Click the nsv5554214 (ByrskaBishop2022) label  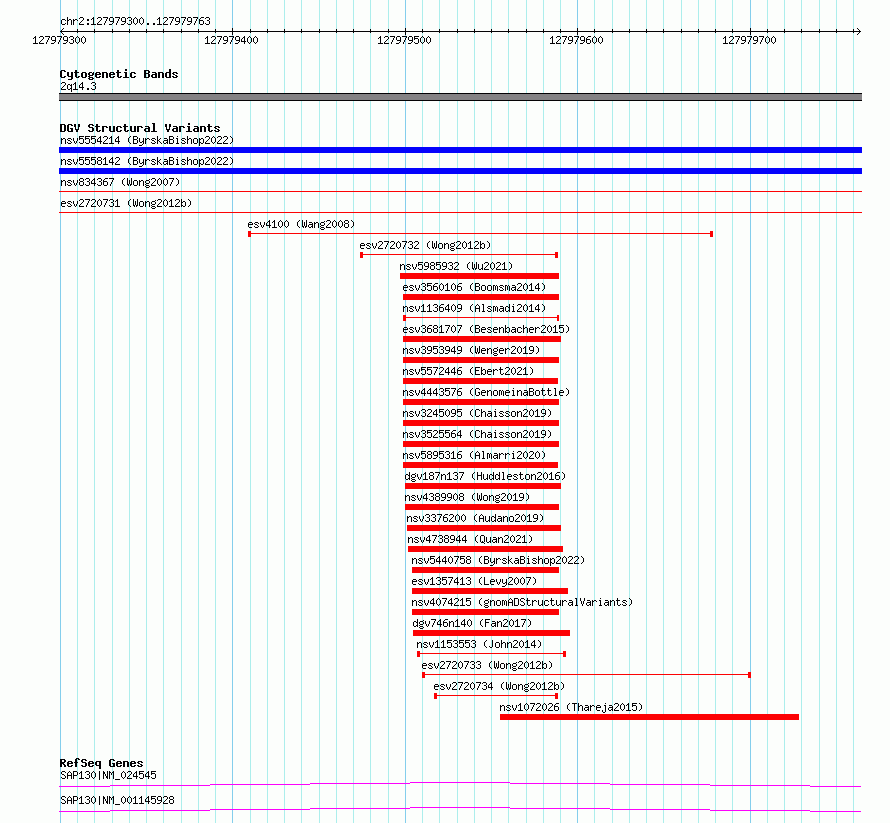147,140
